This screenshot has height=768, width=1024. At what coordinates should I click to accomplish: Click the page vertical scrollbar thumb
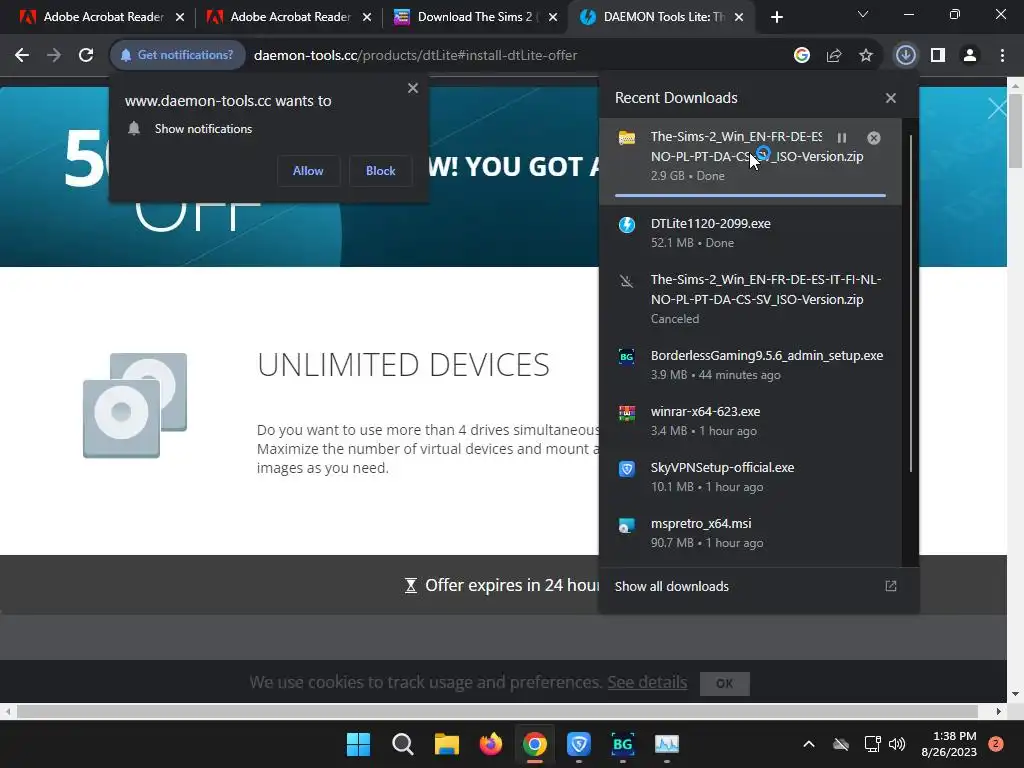pos(1016,131)
